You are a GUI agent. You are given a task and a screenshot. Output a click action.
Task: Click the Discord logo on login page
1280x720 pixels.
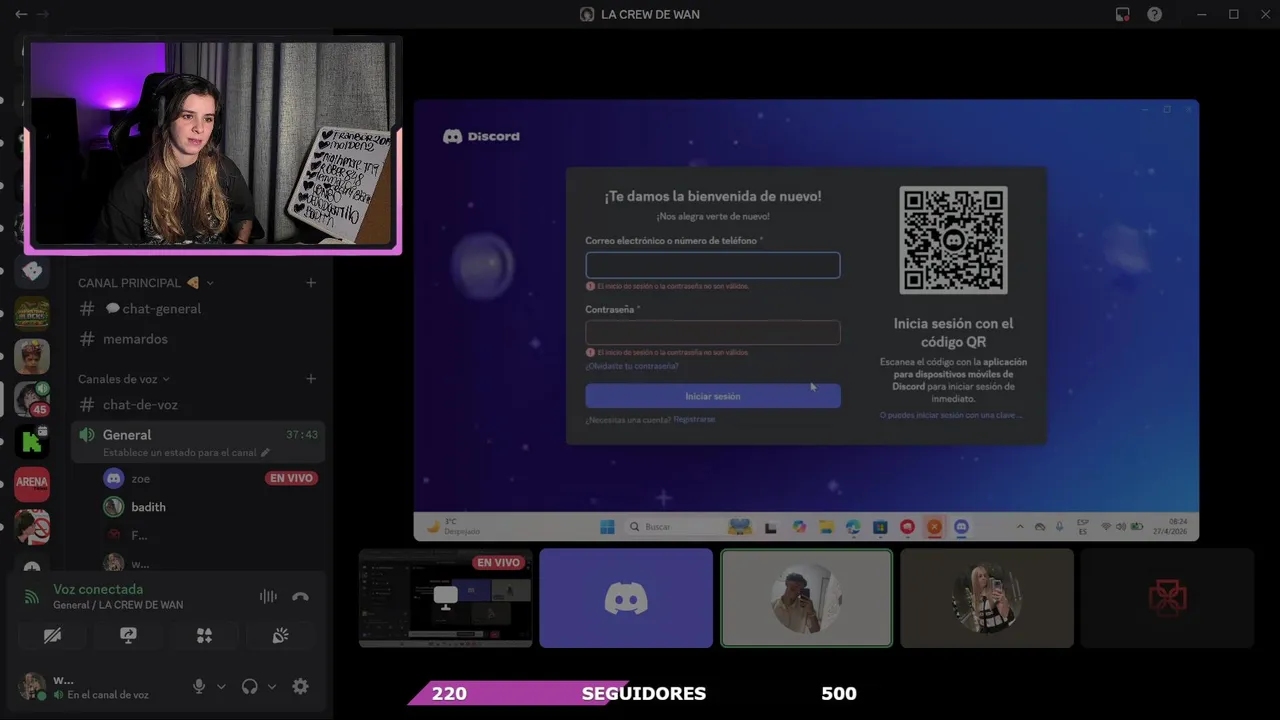point(481,136)
